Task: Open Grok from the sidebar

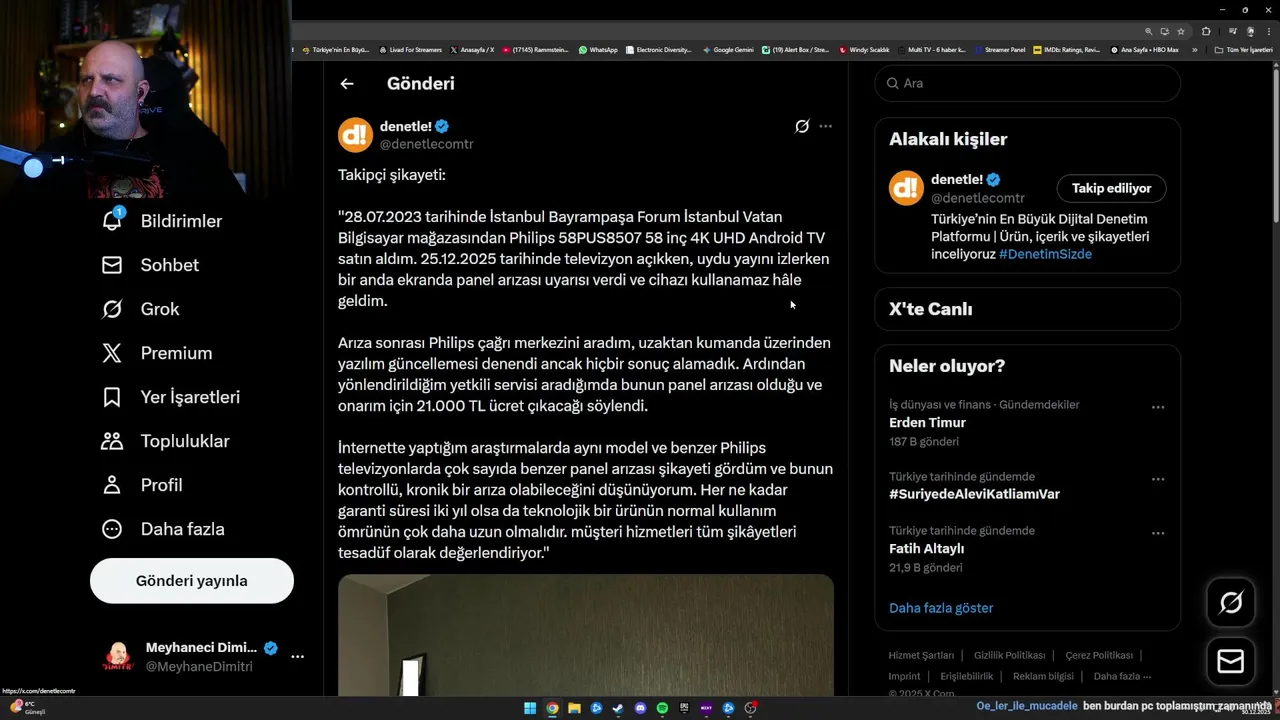Action: [141, 309]
